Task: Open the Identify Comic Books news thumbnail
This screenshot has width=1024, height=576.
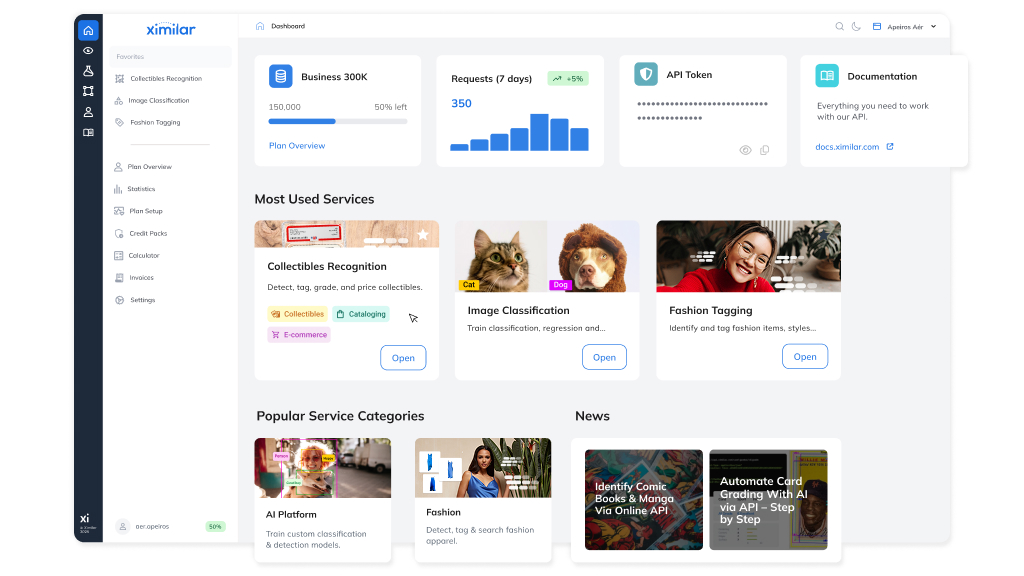Action: pos(643,499)
